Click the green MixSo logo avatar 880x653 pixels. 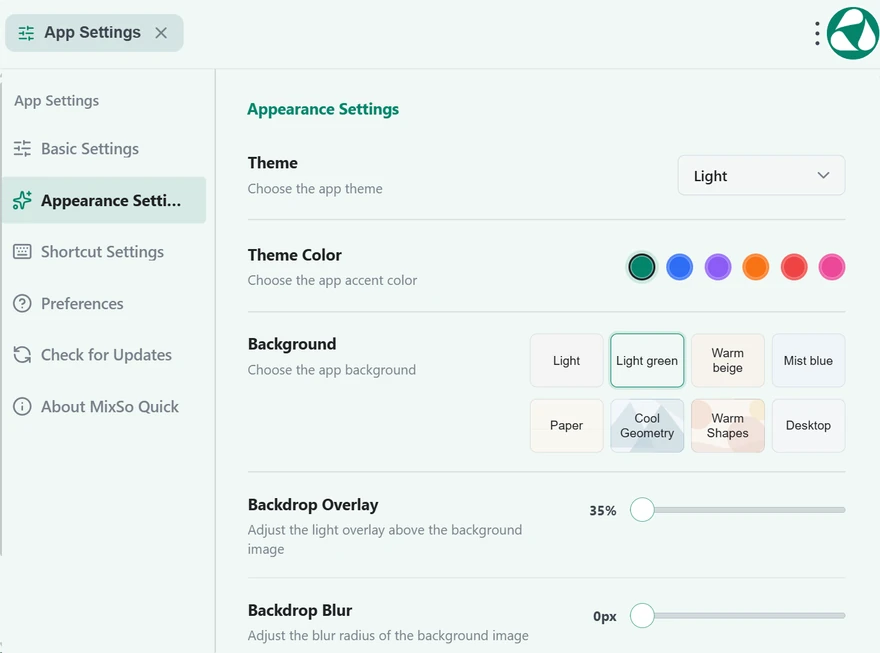pyautogui.click(x=852, y=34)
